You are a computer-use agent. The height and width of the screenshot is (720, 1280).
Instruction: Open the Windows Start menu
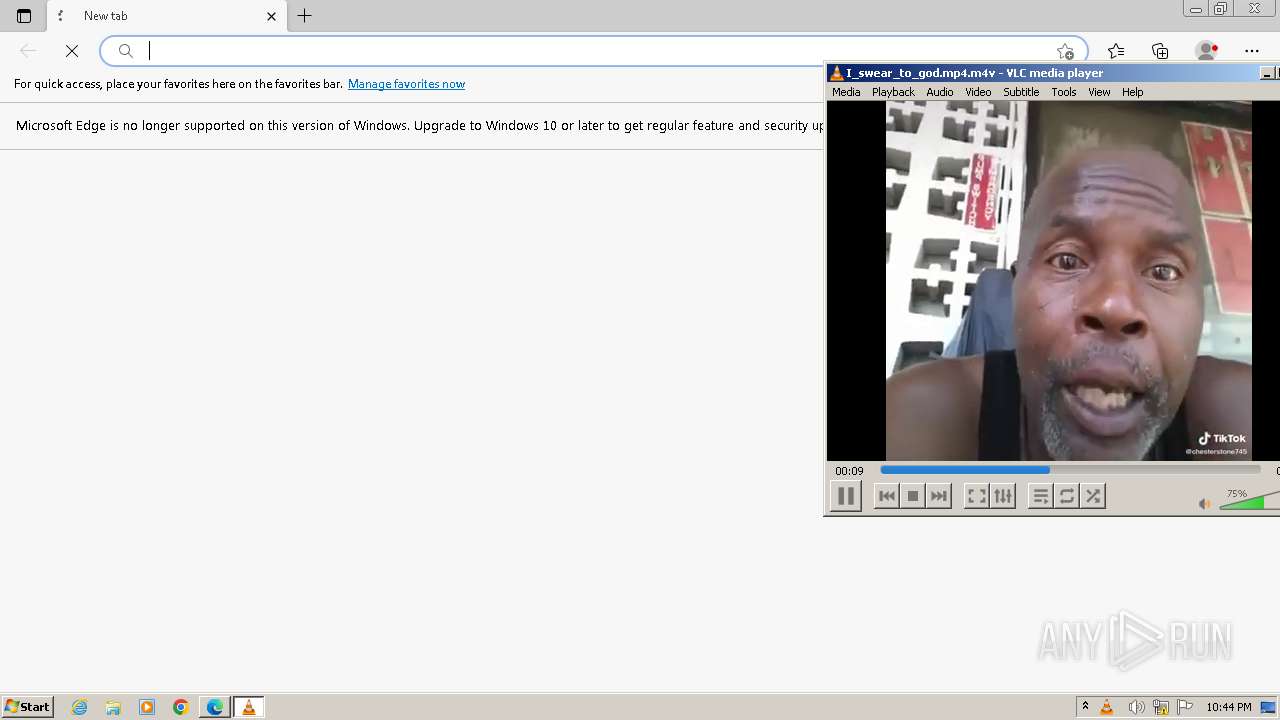point(28,707)
